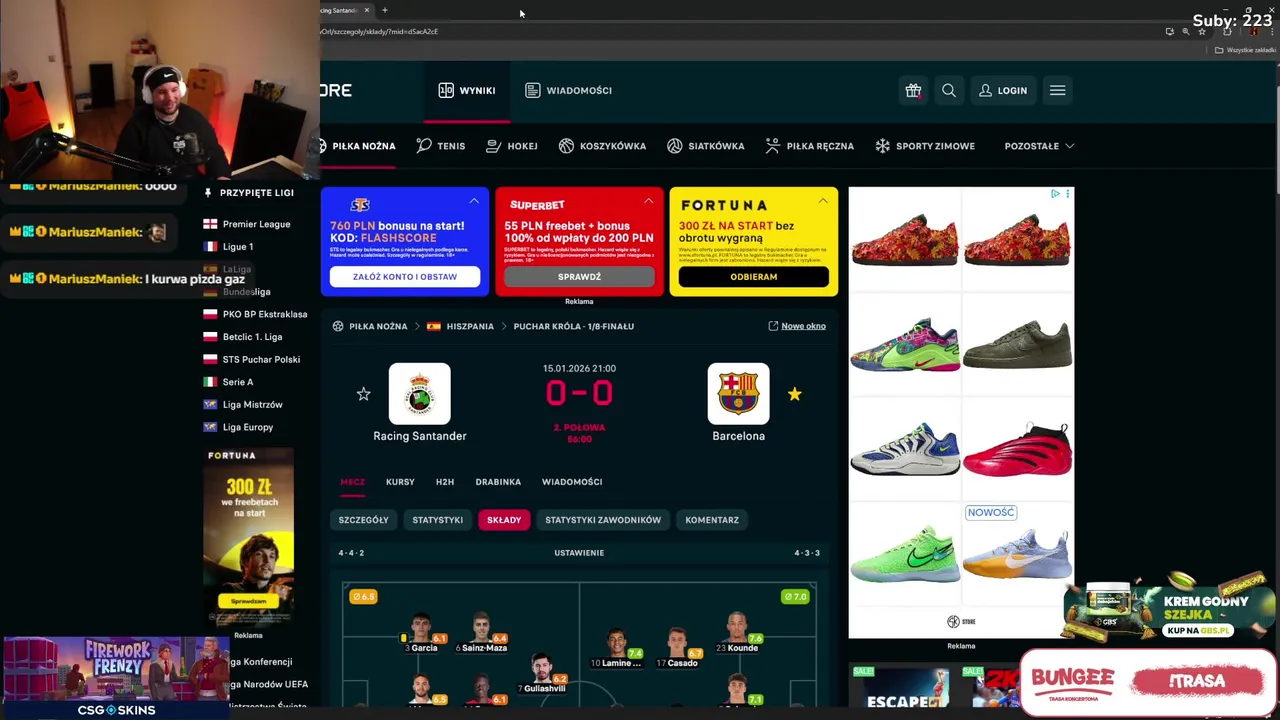
Task: Select the Szczegóły sub-tab
Action: pos(363,520)
